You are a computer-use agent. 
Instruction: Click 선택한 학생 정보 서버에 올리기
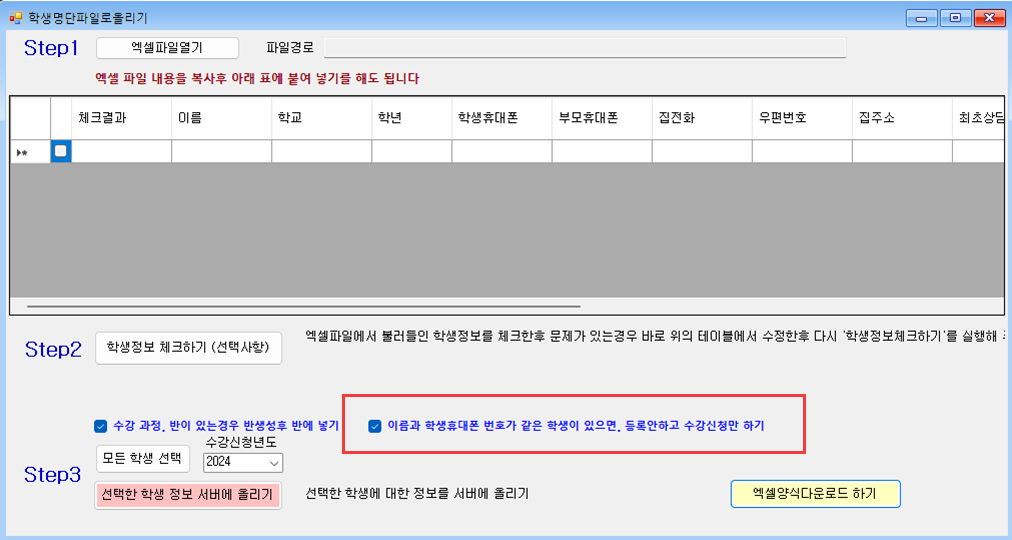(x=188, y=495)
